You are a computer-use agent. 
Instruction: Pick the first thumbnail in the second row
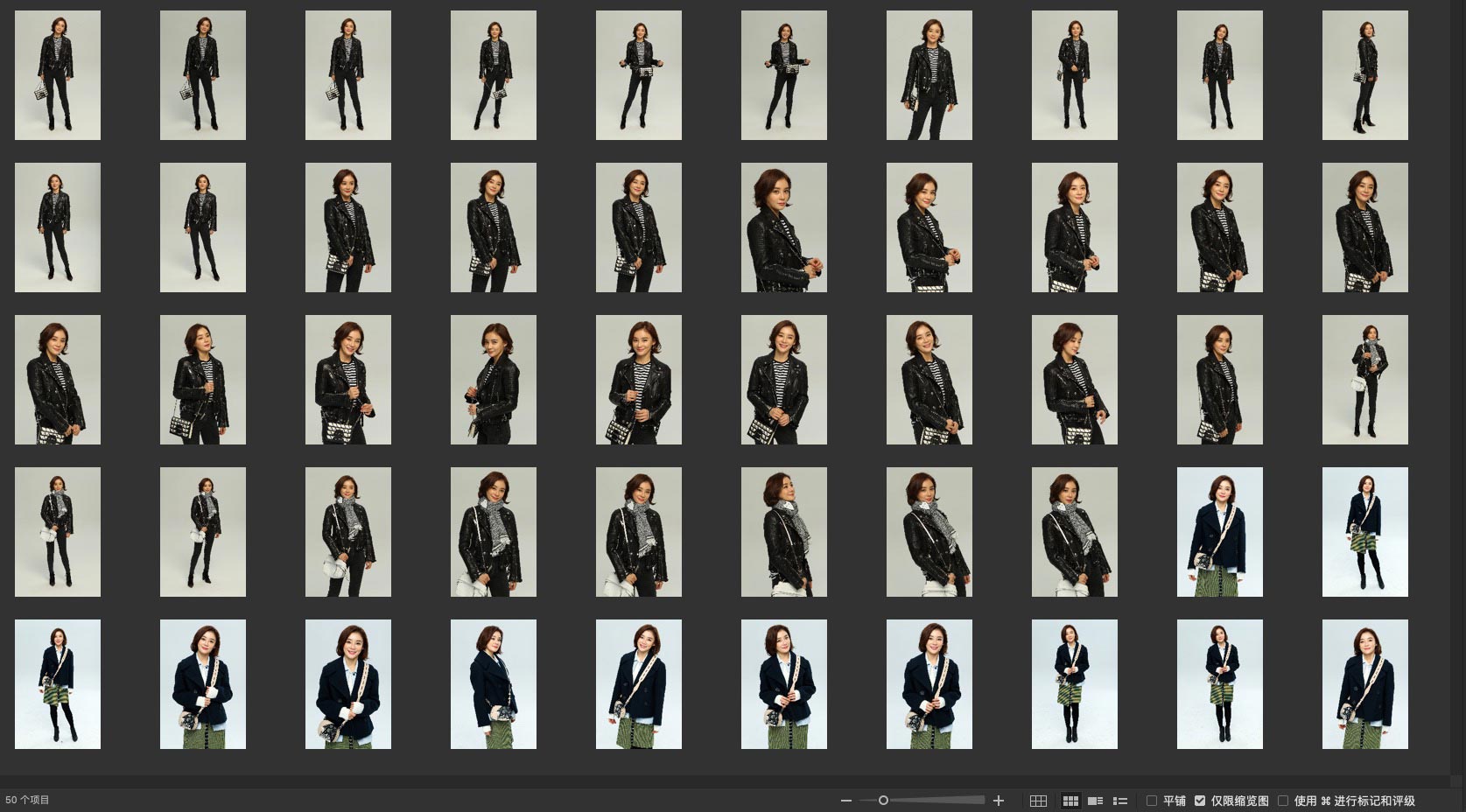pyautogui.click(x=58, y=227)
